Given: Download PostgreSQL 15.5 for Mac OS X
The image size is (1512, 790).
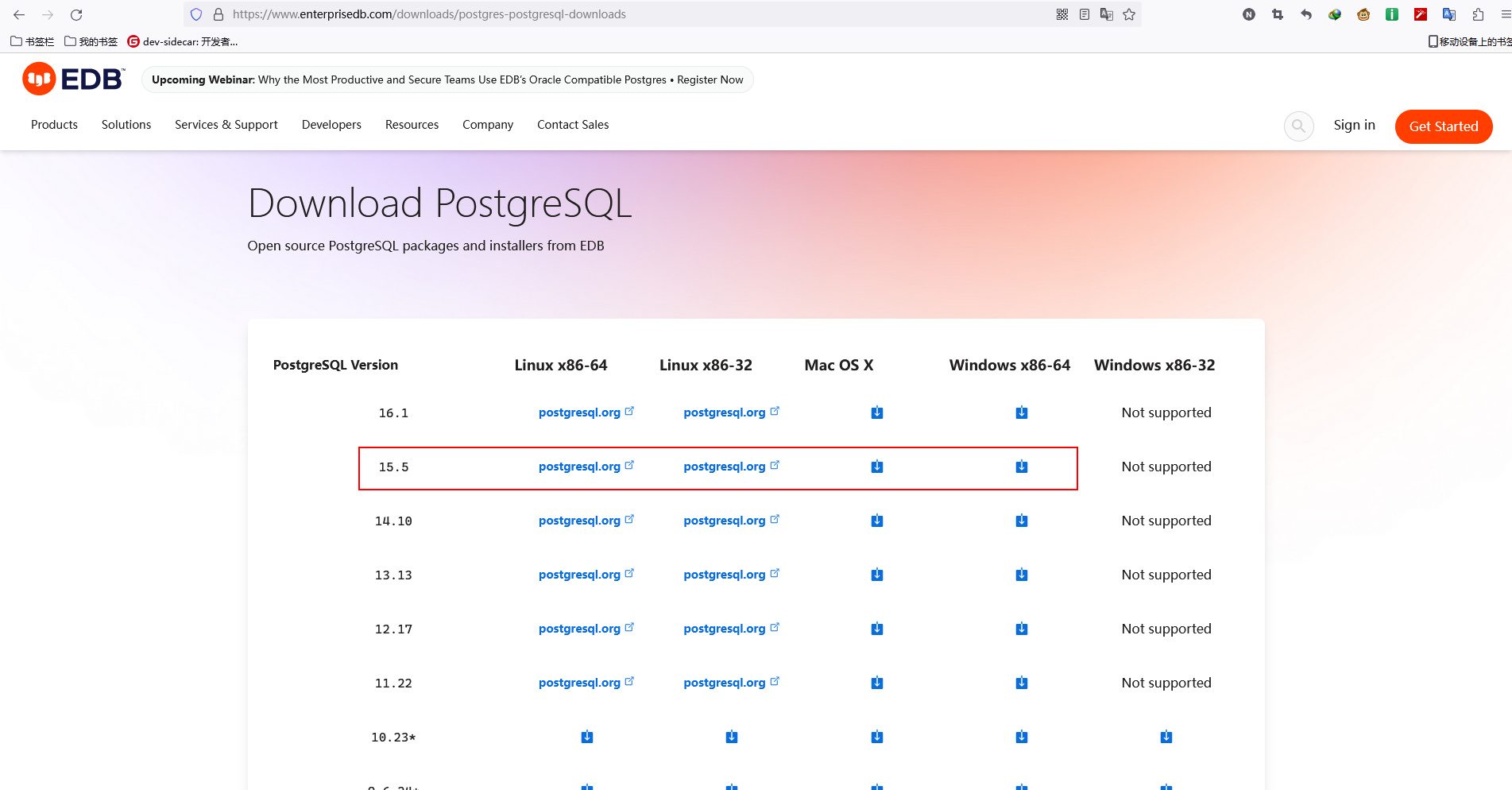Looking at the screenshot, I should [877, 467].
